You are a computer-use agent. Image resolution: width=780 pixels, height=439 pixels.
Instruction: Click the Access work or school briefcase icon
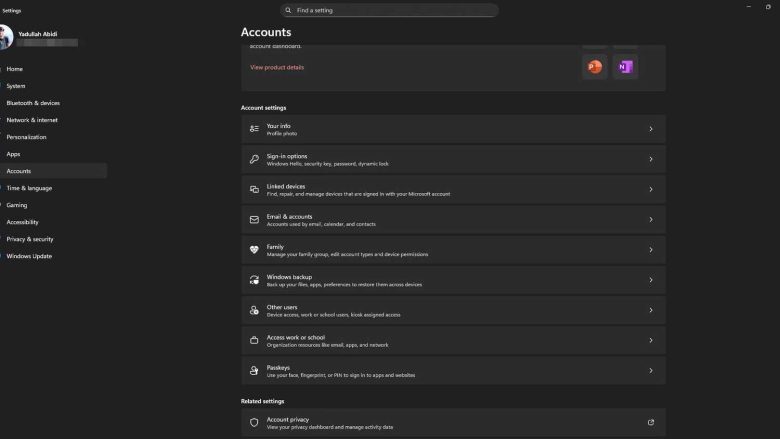tap(254, 340)
